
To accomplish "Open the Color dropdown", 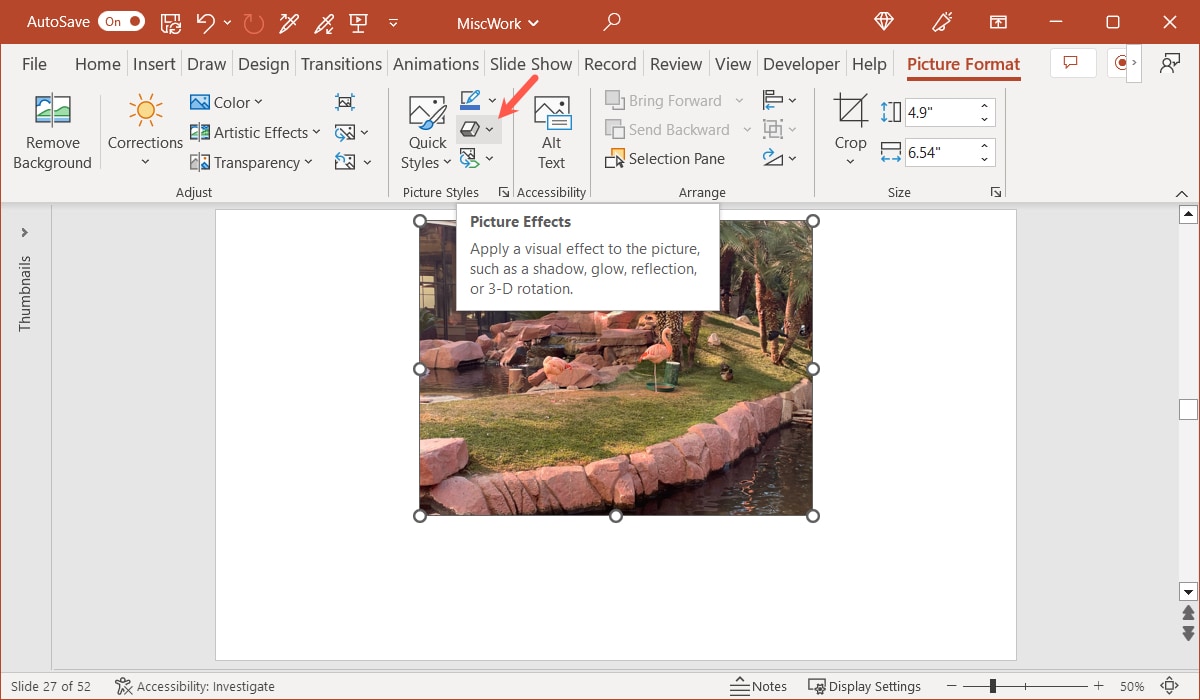I will pos(227,101).
